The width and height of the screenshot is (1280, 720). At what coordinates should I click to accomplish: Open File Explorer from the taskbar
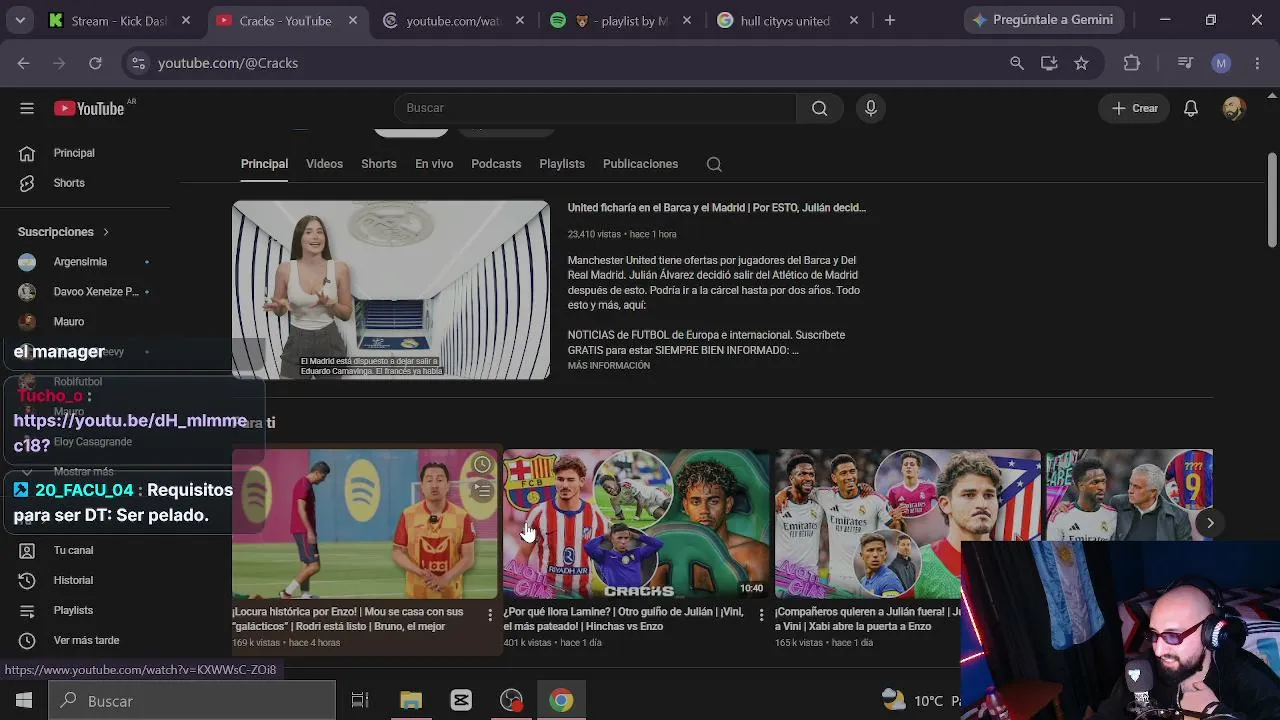tap(411, 701)
